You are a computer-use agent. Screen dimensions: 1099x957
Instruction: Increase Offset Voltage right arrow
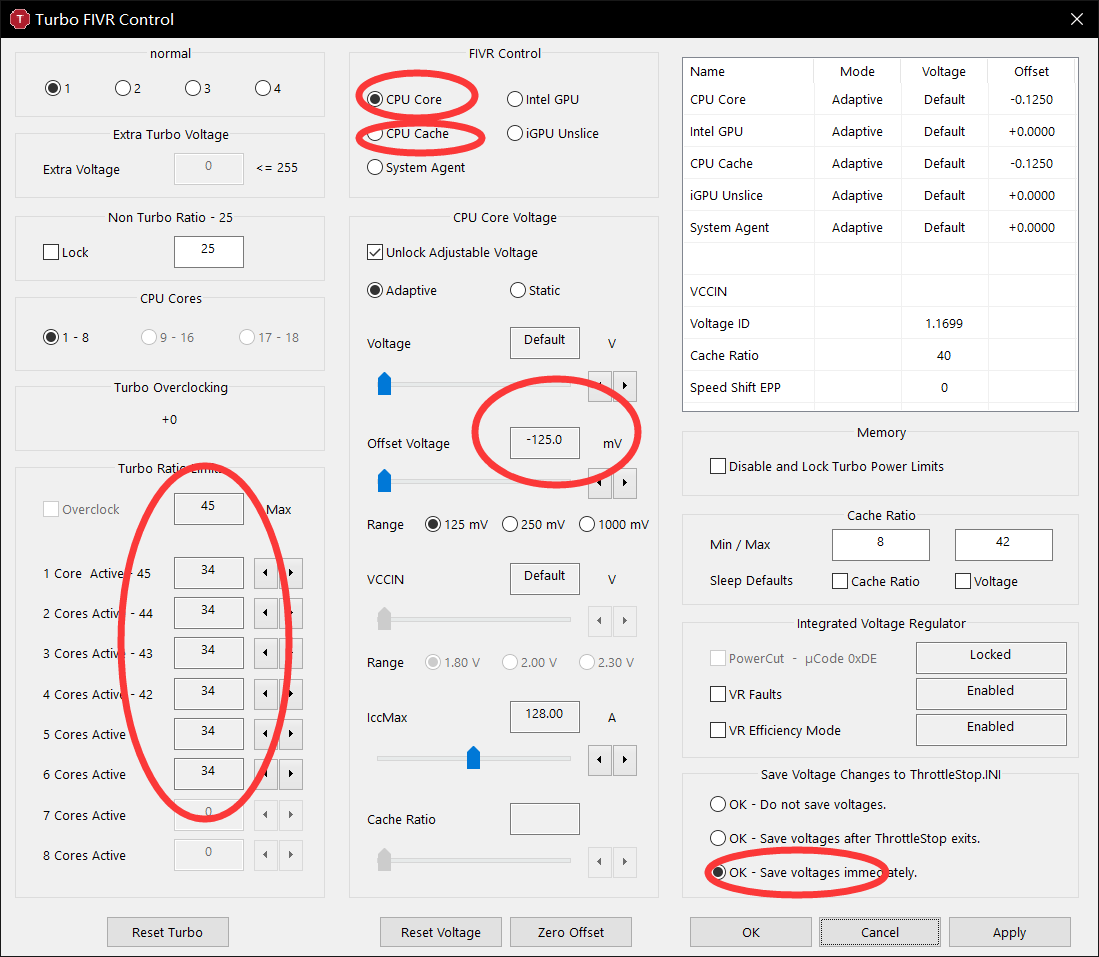(x=624, y=482)
